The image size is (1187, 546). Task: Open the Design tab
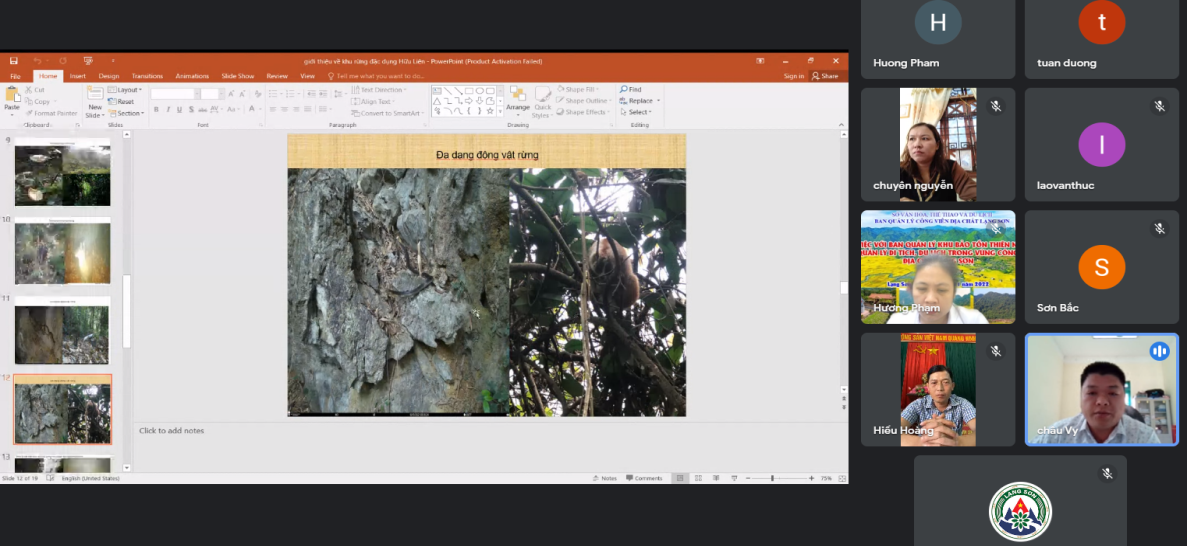click(x=108, y=76)
